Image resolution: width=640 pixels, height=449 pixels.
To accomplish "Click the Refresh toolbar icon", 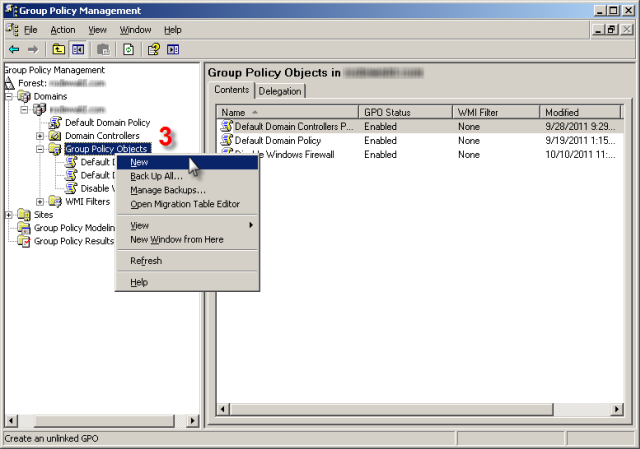I will point(128,49).
